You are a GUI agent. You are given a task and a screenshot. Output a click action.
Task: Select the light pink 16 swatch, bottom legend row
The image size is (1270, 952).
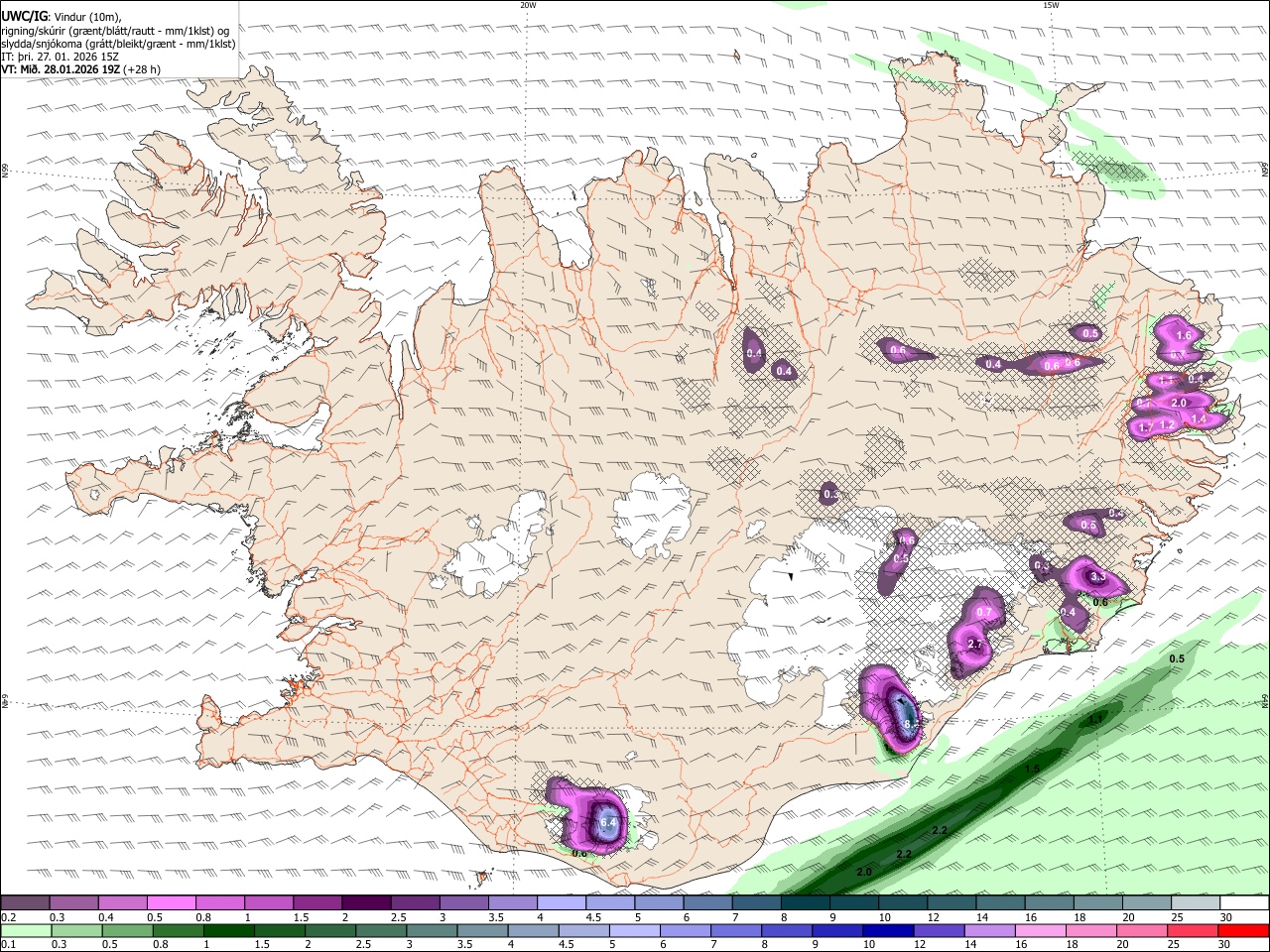click(1039, 930)
